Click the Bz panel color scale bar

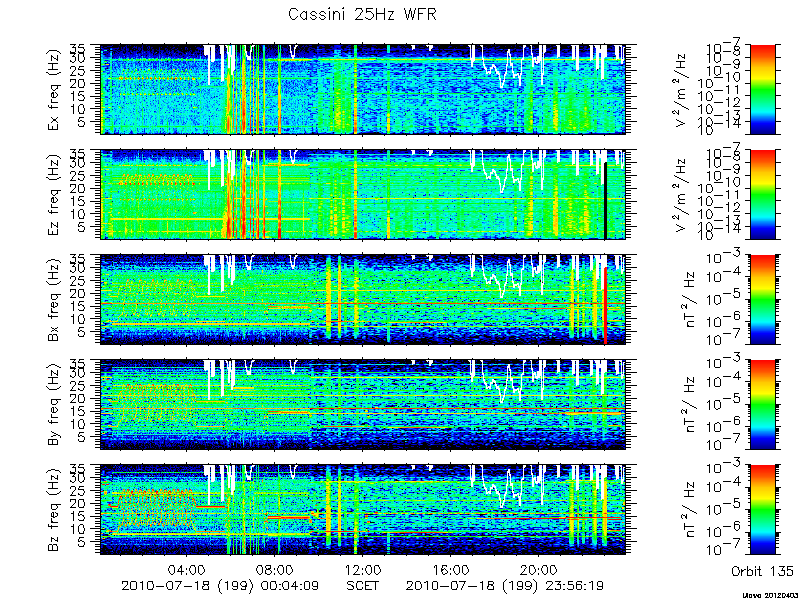pos(762,510)
